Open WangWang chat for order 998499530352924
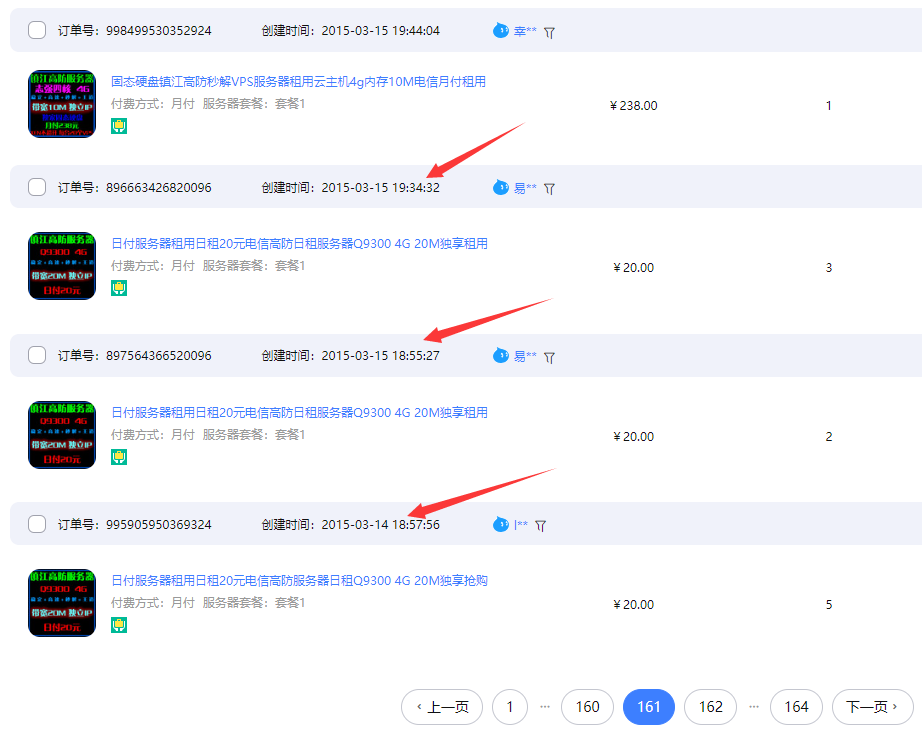This screenshot has width=922, height=739. pos(501,31)
